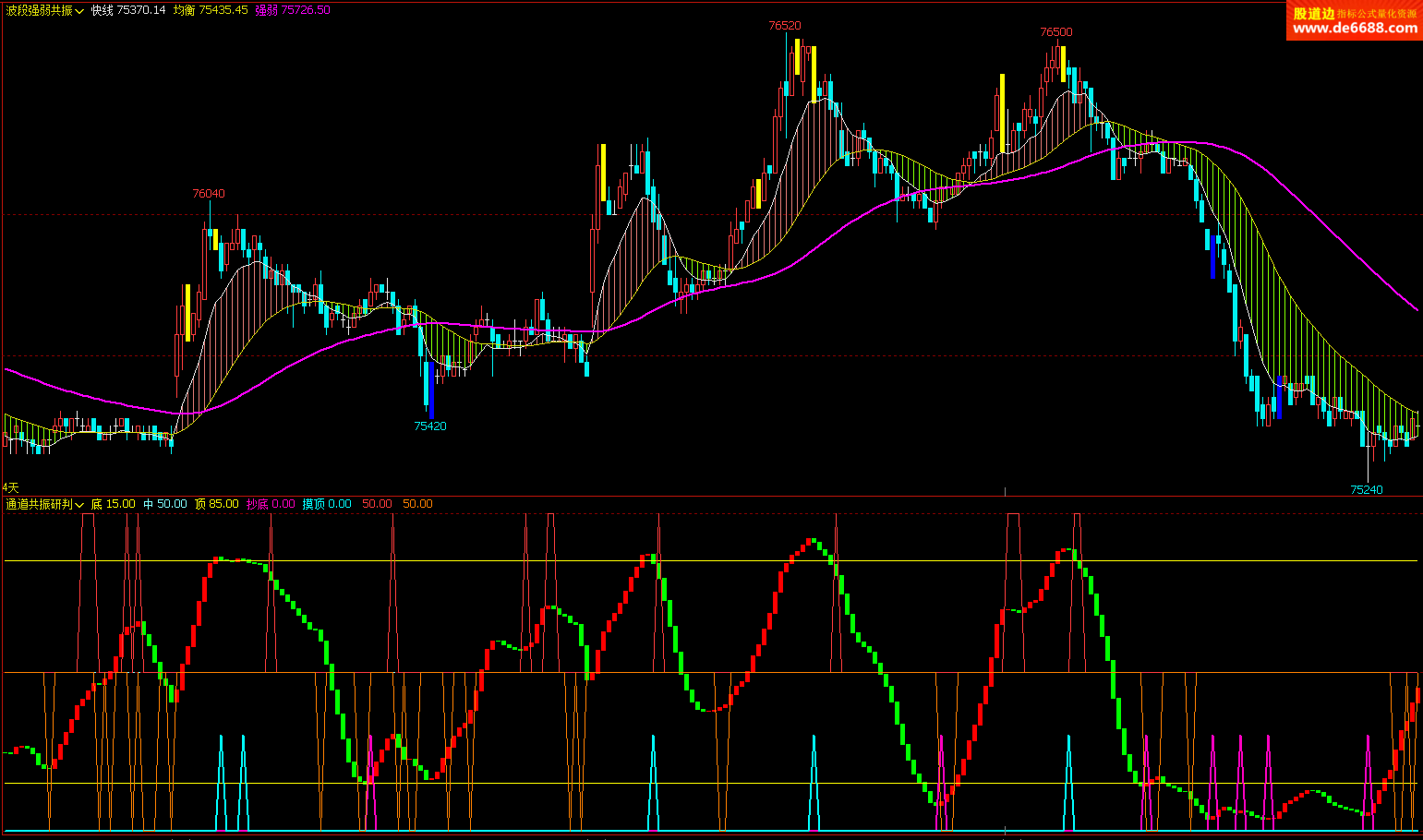Click the 4天 period label

[10, 487]
